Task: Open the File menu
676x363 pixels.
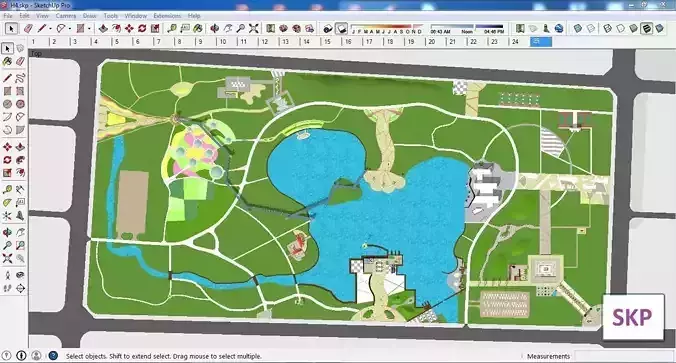Action: tap(8, 16)
